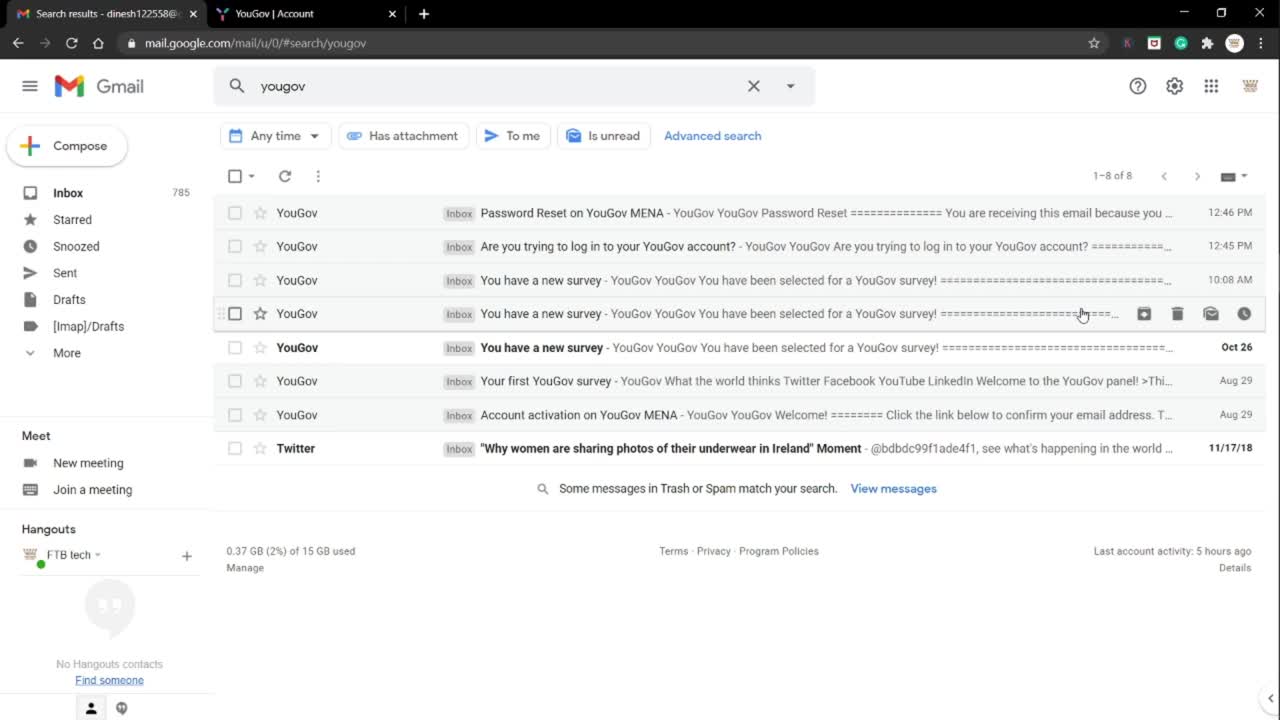Viewport: 1280px width, 720px height.
Task: Open the More options three-dot menu
Action: click(318, 176)
